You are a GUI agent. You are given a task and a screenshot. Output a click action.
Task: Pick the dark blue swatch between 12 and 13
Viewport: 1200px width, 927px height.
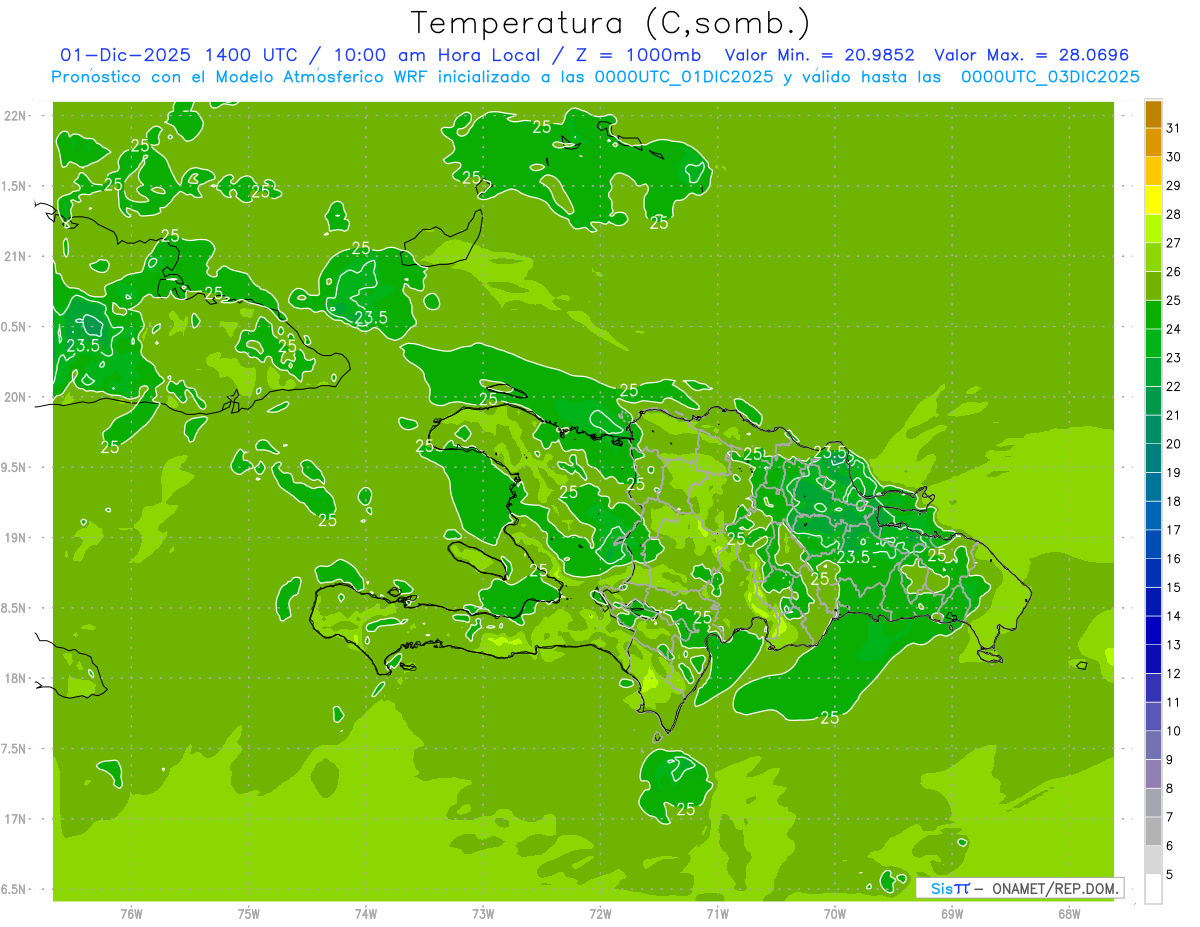(x=1153, y=659)
